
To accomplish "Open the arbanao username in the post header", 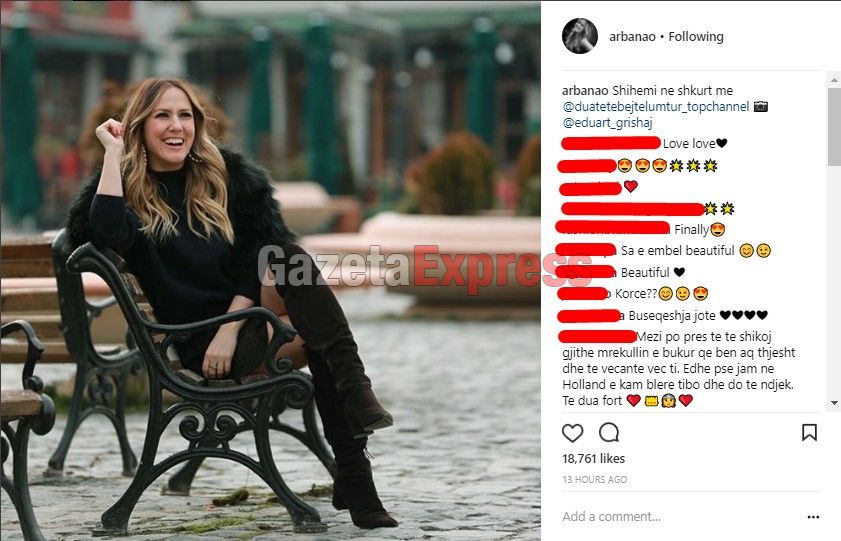I will (632, 36).
